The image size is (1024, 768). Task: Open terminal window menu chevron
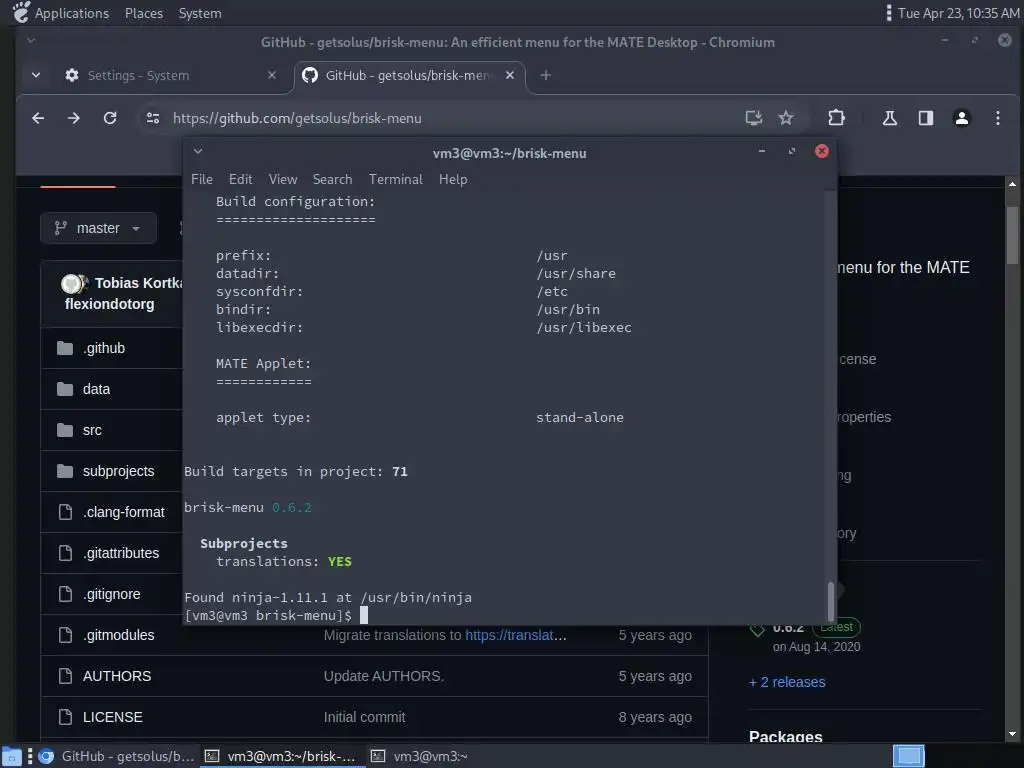[x=198, y=152]
